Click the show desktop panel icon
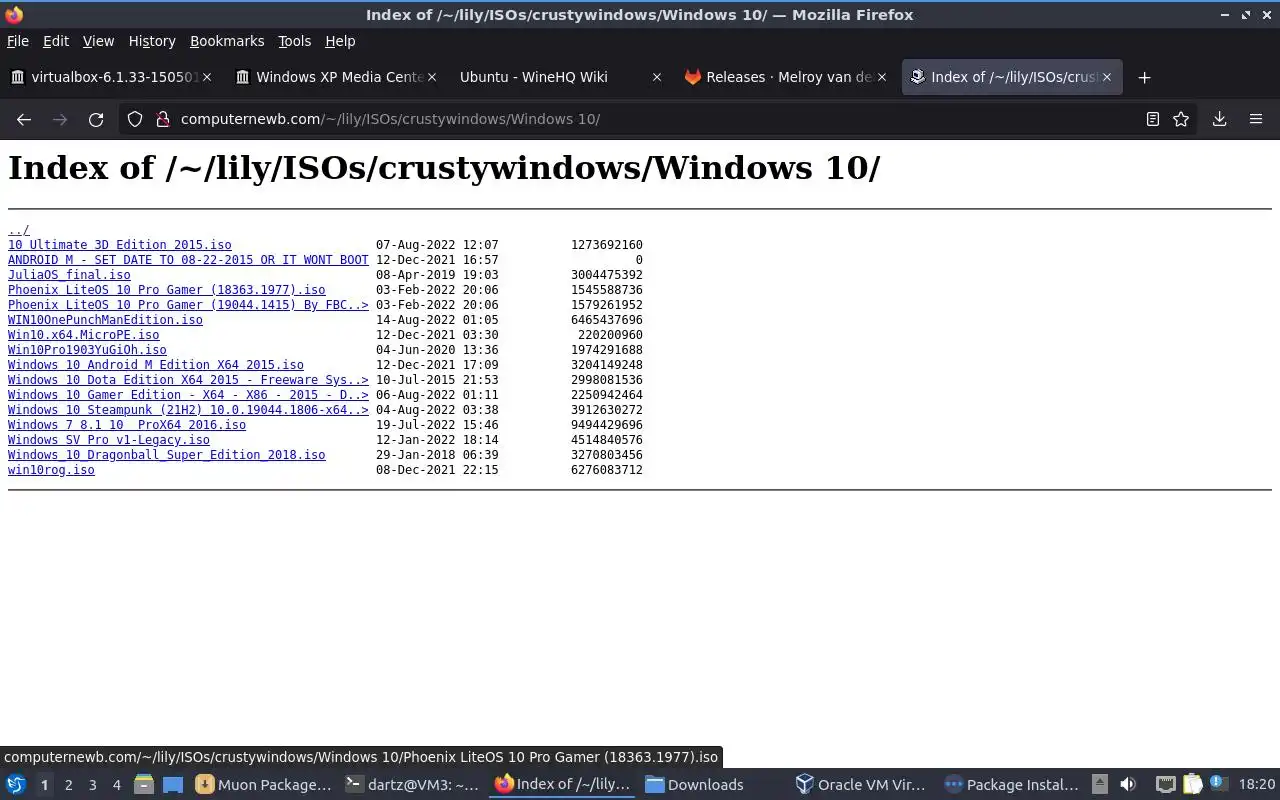Screen dimensions: 1280x800 click(173, 785)
